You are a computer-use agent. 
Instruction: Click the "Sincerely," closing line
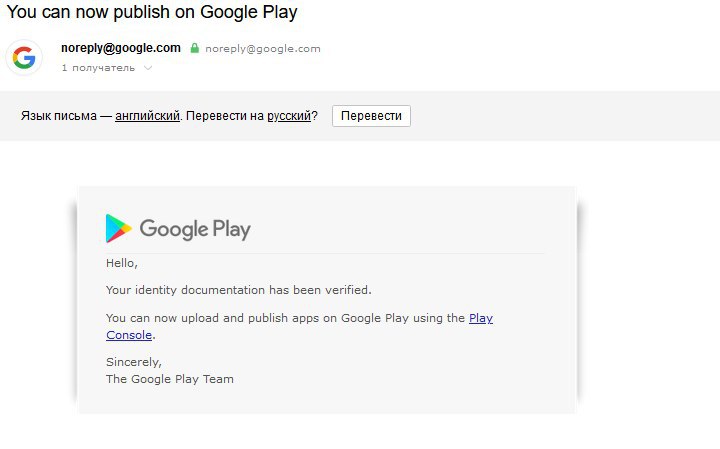(x=134, y=362)
